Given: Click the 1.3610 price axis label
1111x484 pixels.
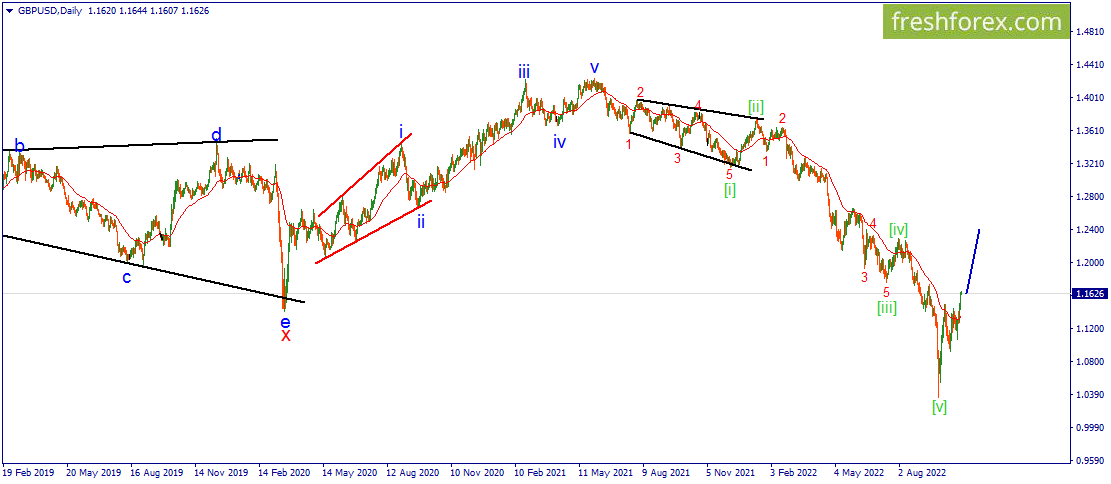Looking at the screenshot, I should [x=1090, y=131].
